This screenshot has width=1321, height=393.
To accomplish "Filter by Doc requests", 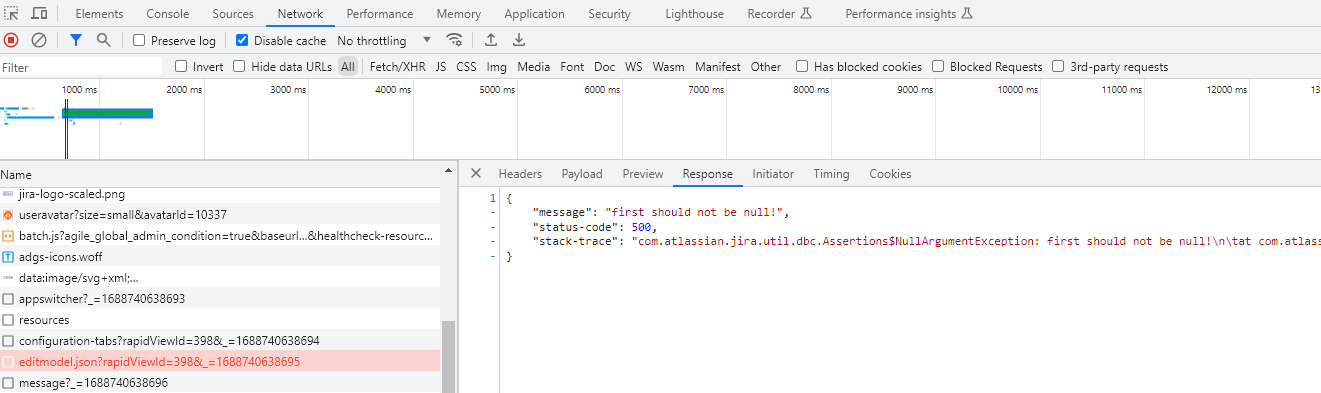I will click(x=604, y=67).
